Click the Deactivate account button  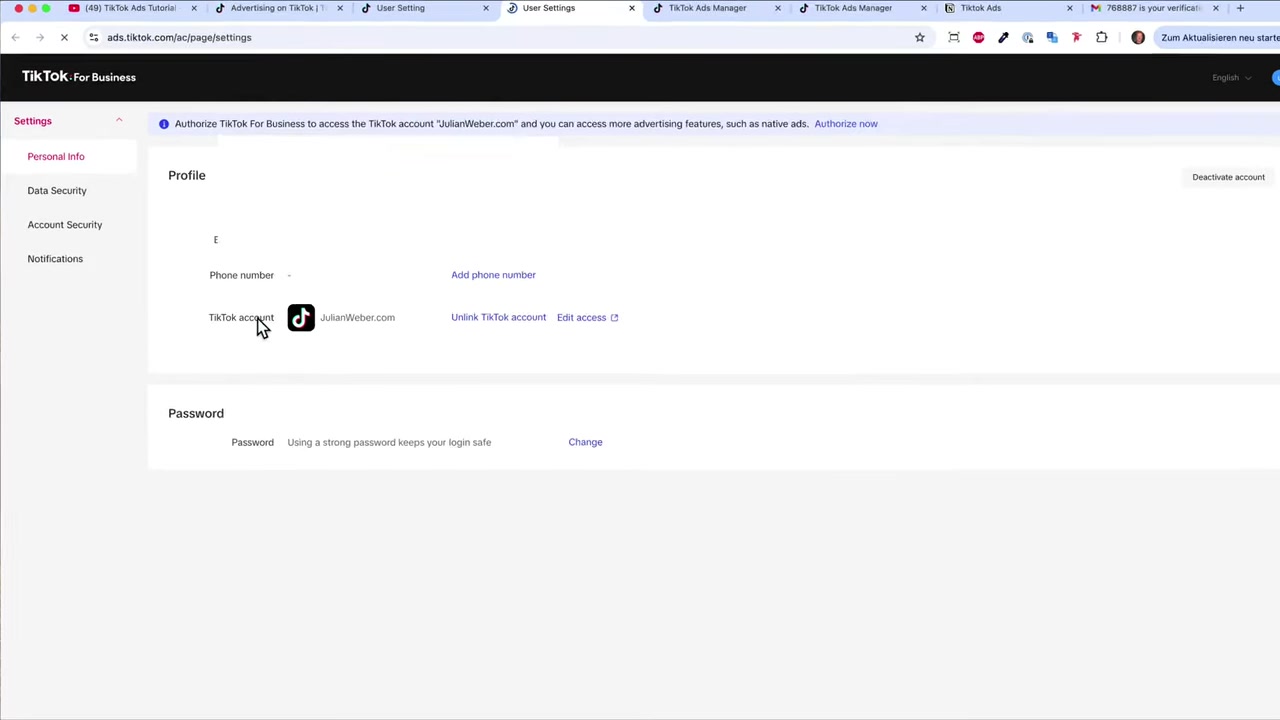coord(1228,177)
